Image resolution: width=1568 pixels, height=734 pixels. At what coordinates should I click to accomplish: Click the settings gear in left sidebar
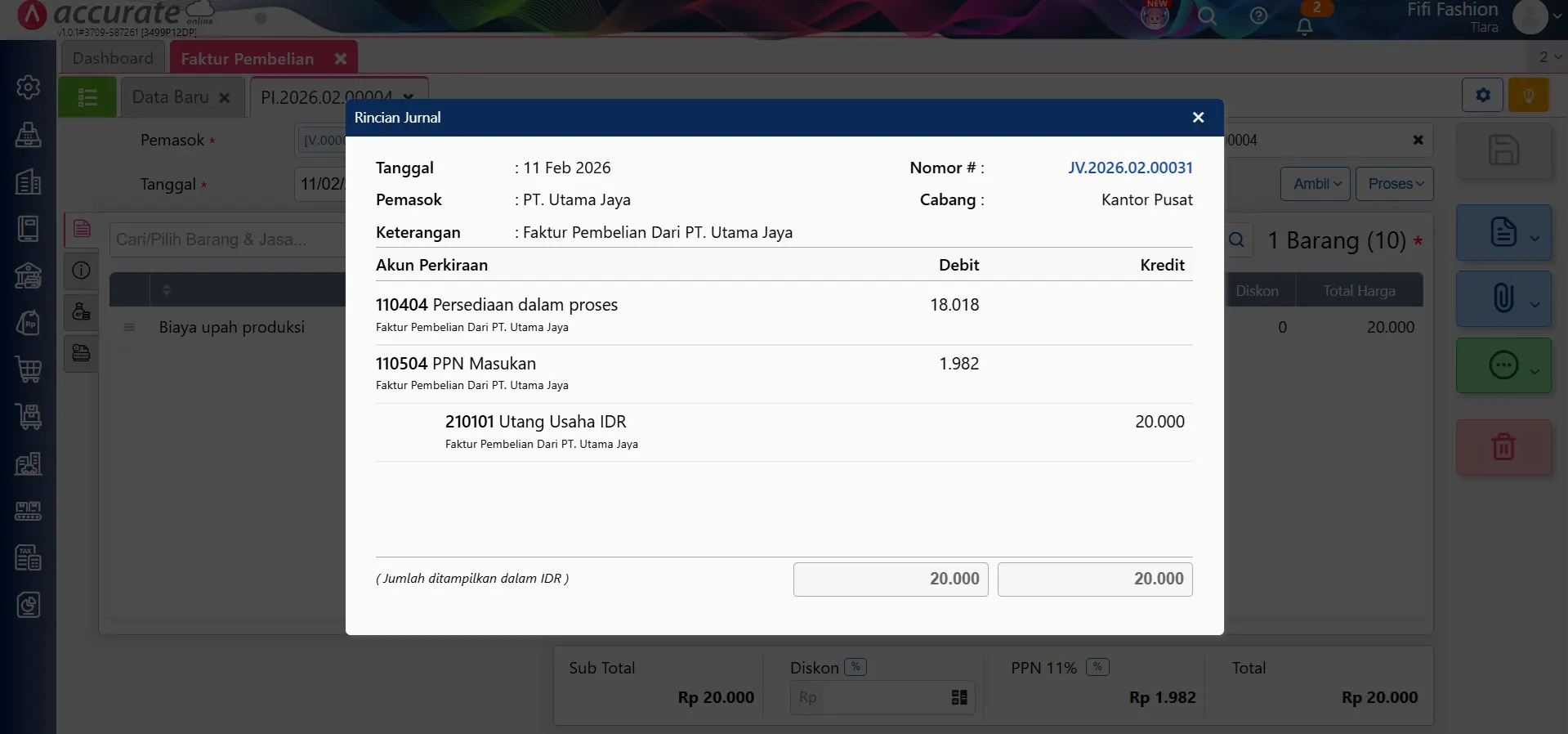pos(29,87)
